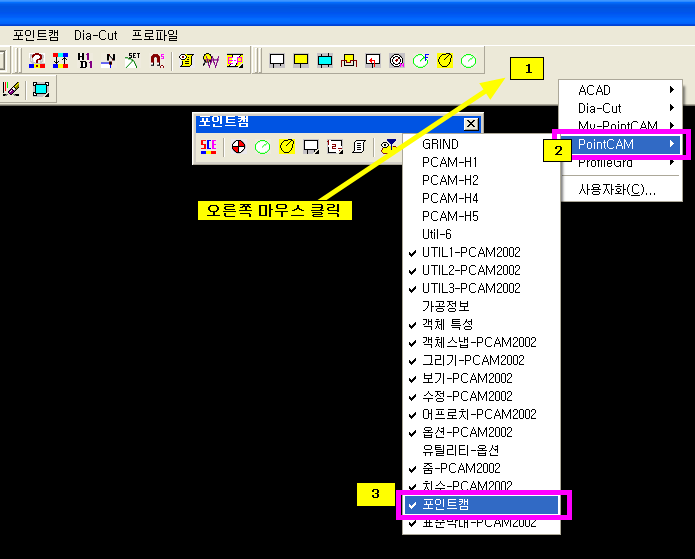The height and width of the screenshot is (559, 695).
Task: Expand the Dia-Cut submenu in context menu
Action: 621,108
